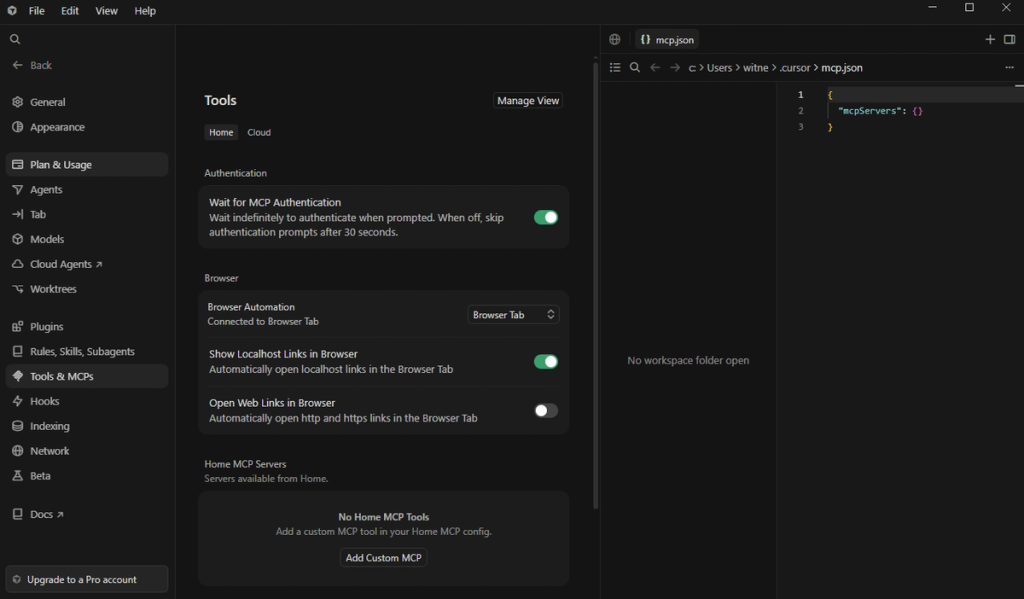Open Models cube icon
The width and height of the screenshot is (1024, 599).
point(18,239)
